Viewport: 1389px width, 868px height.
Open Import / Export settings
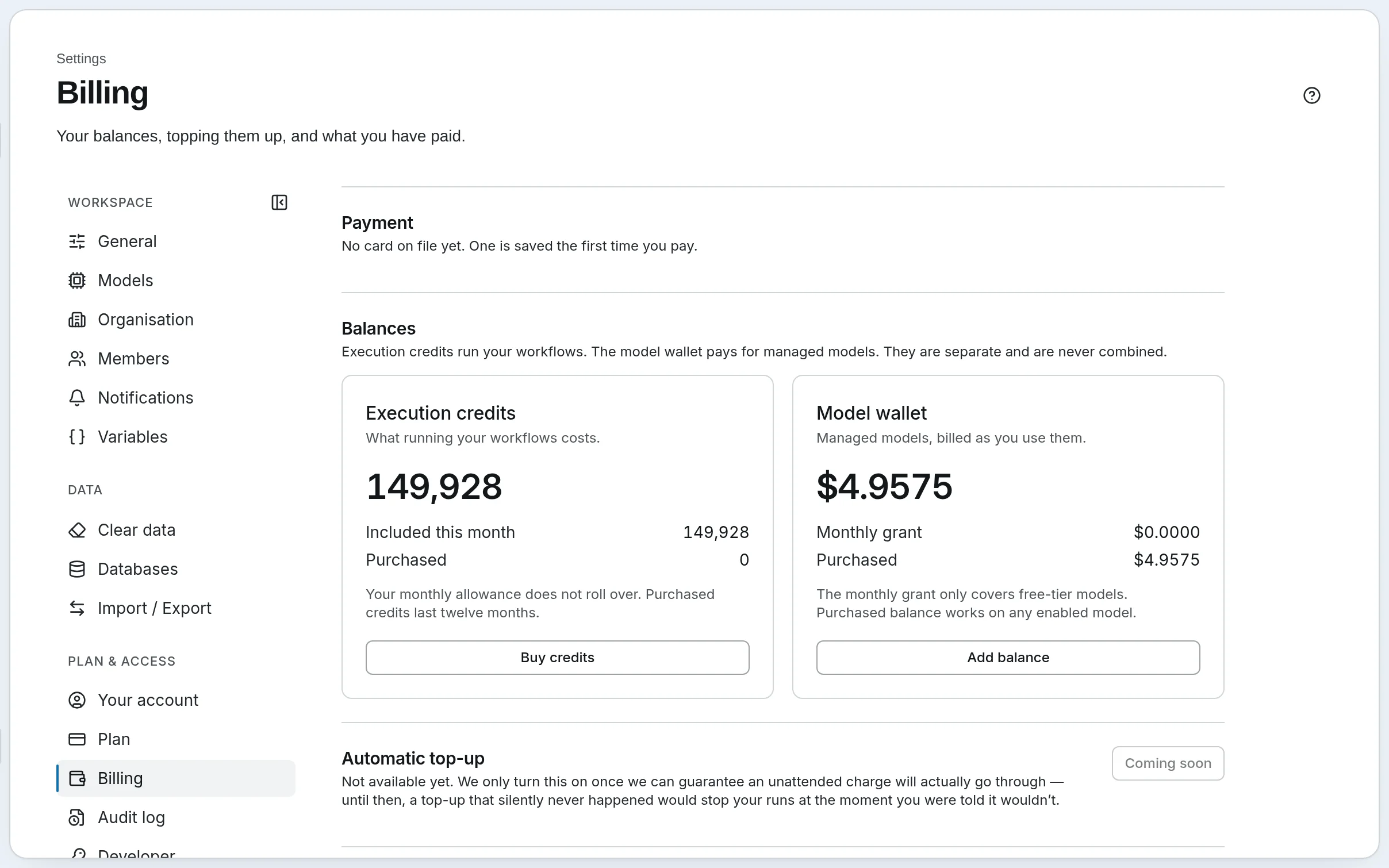click(x=176, y=608)
